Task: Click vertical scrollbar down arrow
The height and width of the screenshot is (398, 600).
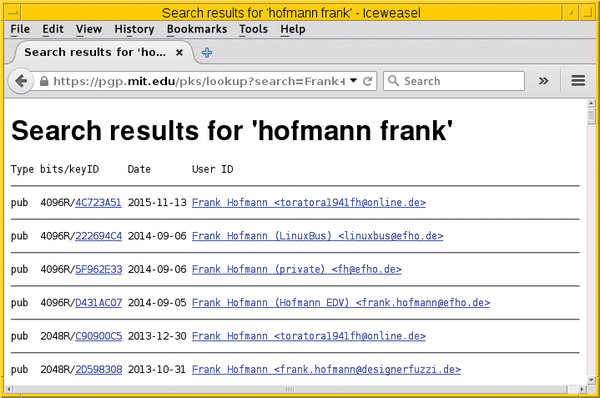Action: tap(591, 380)
